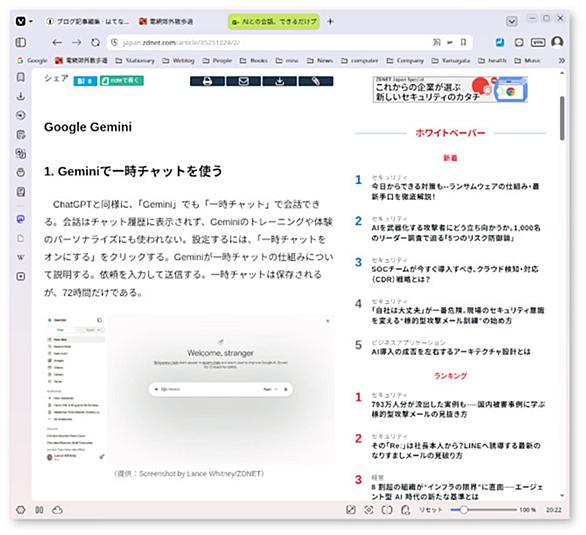Open the Translate panel in sidebar
Screen dimensions: 586x535
click(21, 154)
